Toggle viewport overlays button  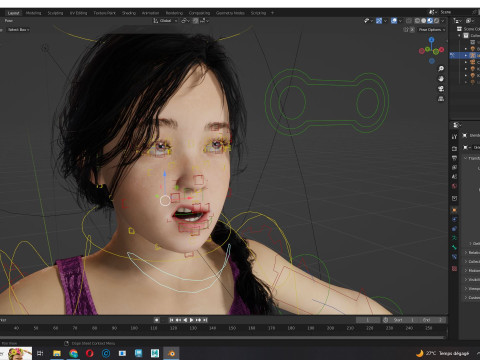pos(394,21)
